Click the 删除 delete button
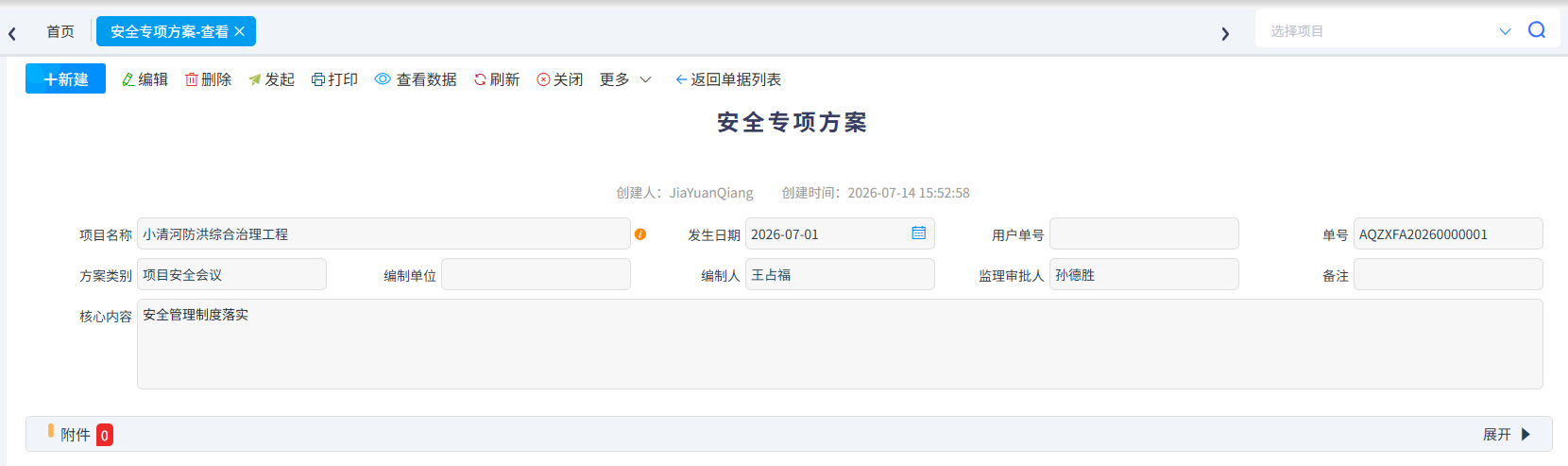This screenshot has height=466, width=1568. [208, 79]
